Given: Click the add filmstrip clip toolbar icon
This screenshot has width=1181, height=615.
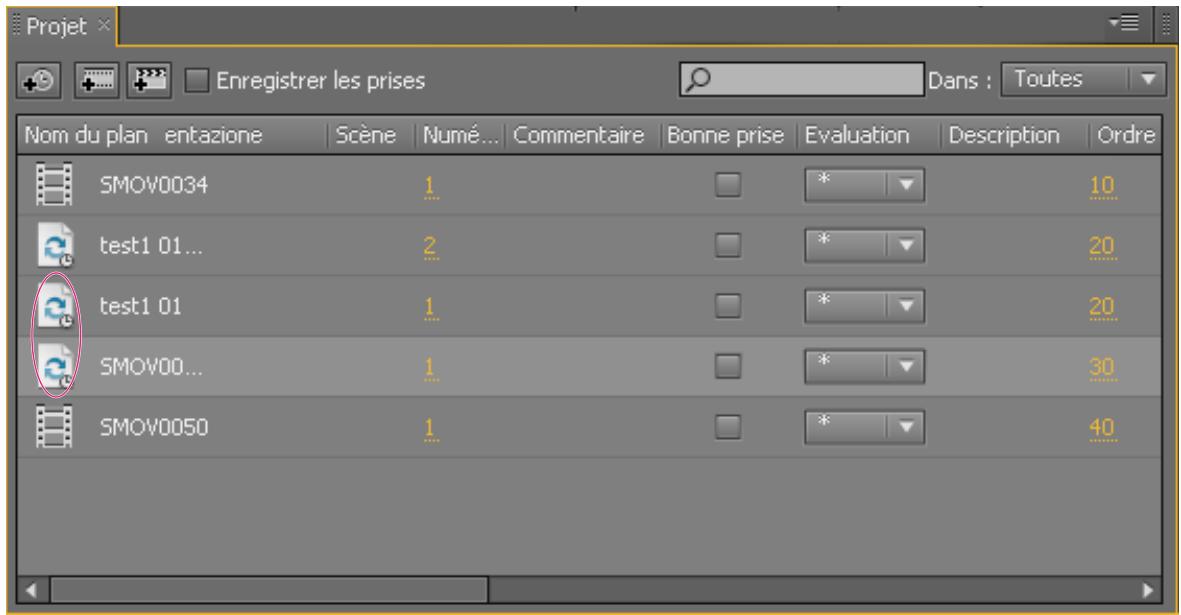Looking at the screenshot, I should 96,81.
